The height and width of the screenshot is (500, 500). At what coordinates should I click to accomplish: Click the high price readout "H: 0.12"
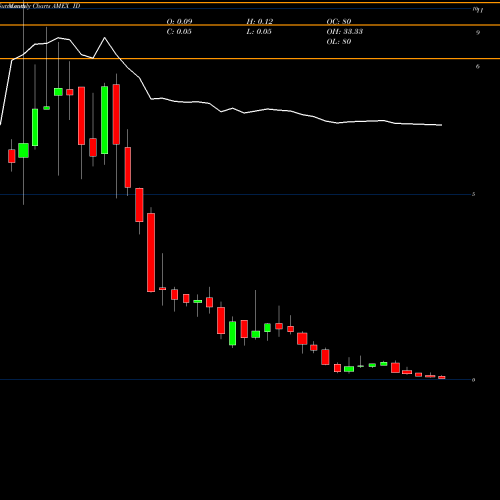pos(260,21)
